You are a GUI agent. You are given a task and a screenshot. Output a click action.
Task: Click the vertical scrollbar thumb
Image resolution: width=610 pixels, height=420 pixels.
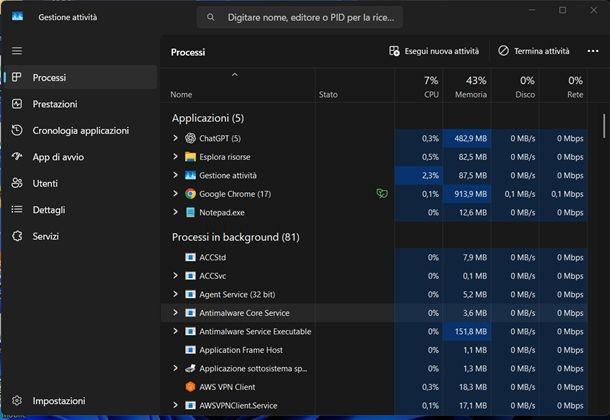coord(604,125)
